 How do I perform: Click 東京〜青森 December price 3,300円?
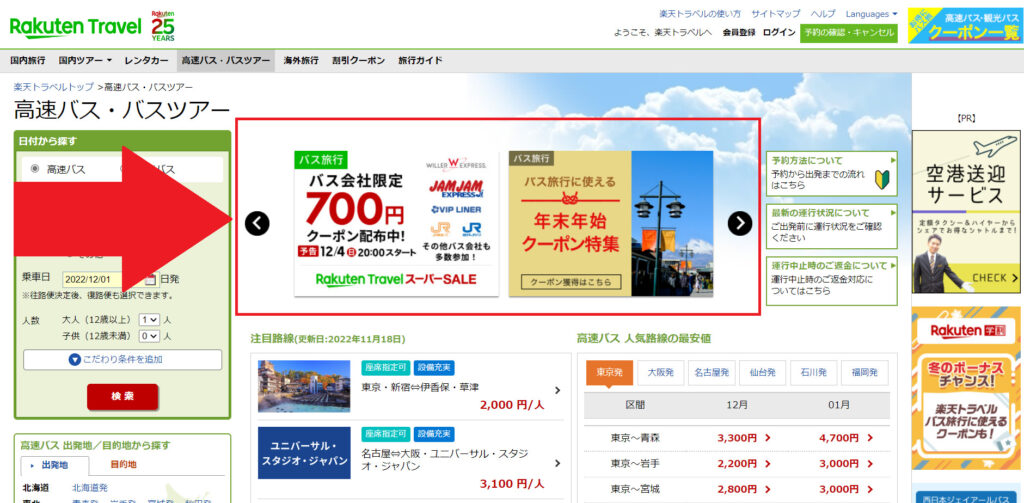(744, 438)
